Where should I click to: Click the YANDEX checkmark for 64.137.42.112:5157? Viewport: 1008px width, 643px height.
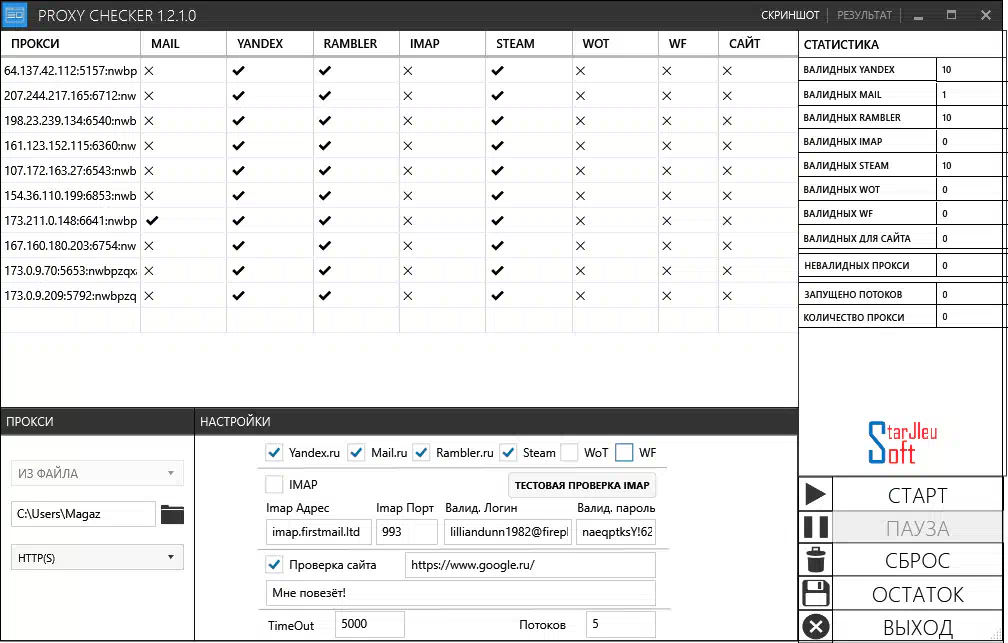point(238,71)
